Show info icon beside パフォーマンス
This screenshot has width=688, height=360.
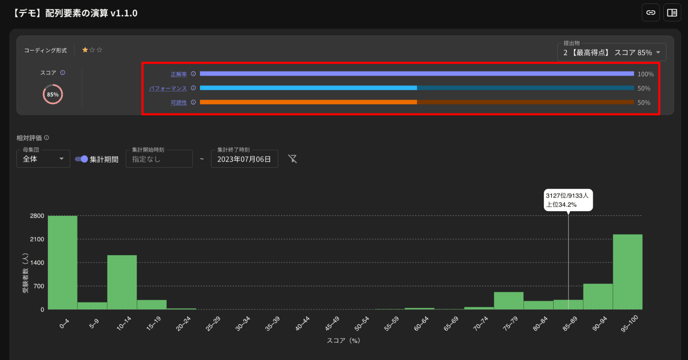[x=193, y=88]
